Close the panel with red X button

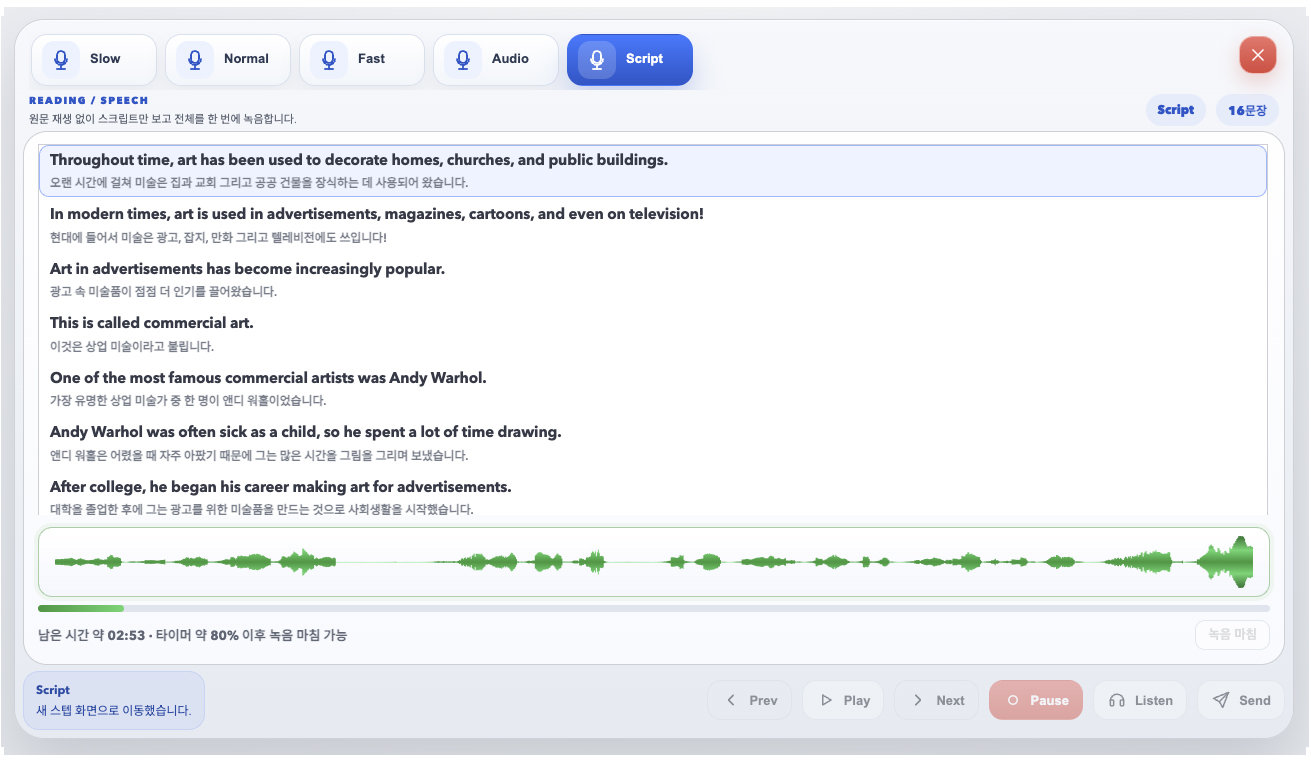tap(1258, 56)
